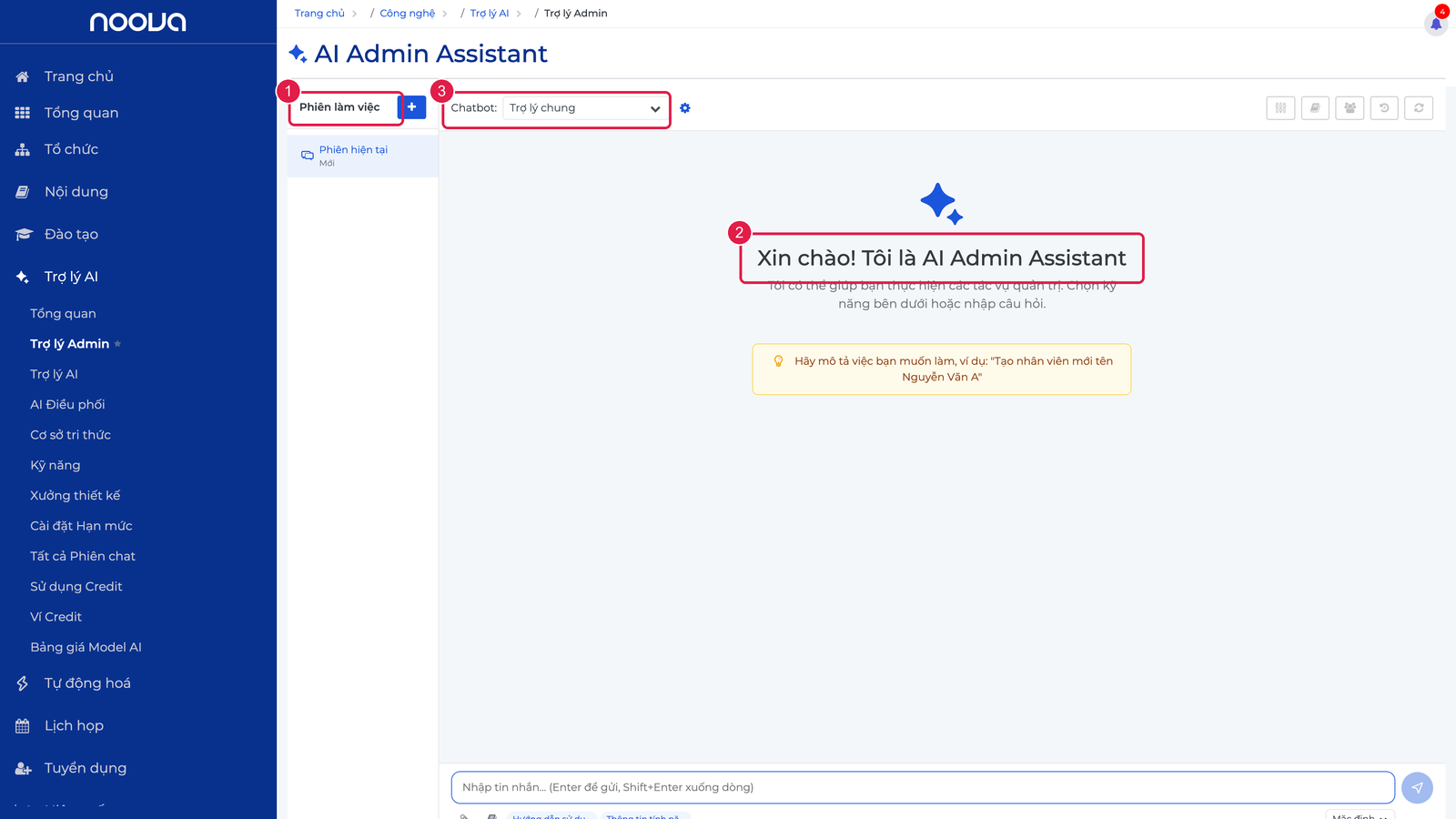
Task: Click the Noova logo
Action: [x=137, y=22]
